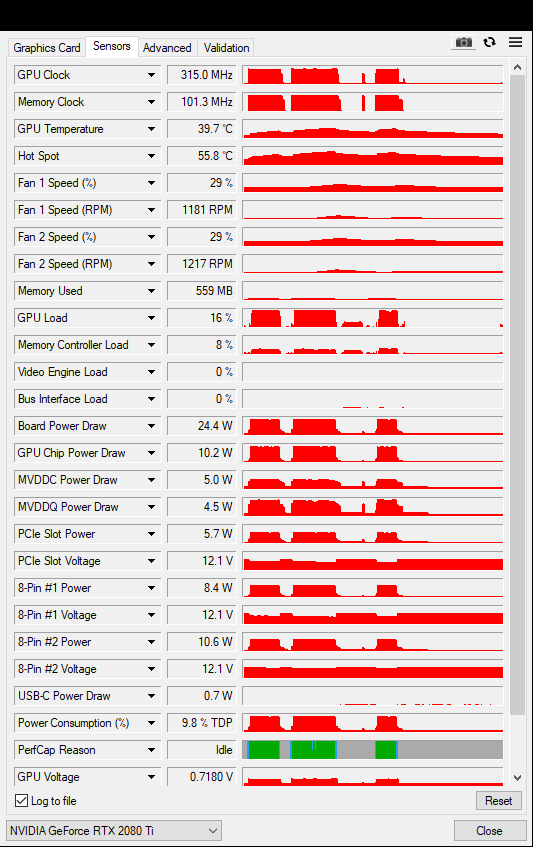Take a screenshot with the camera icon

[463, 42]
